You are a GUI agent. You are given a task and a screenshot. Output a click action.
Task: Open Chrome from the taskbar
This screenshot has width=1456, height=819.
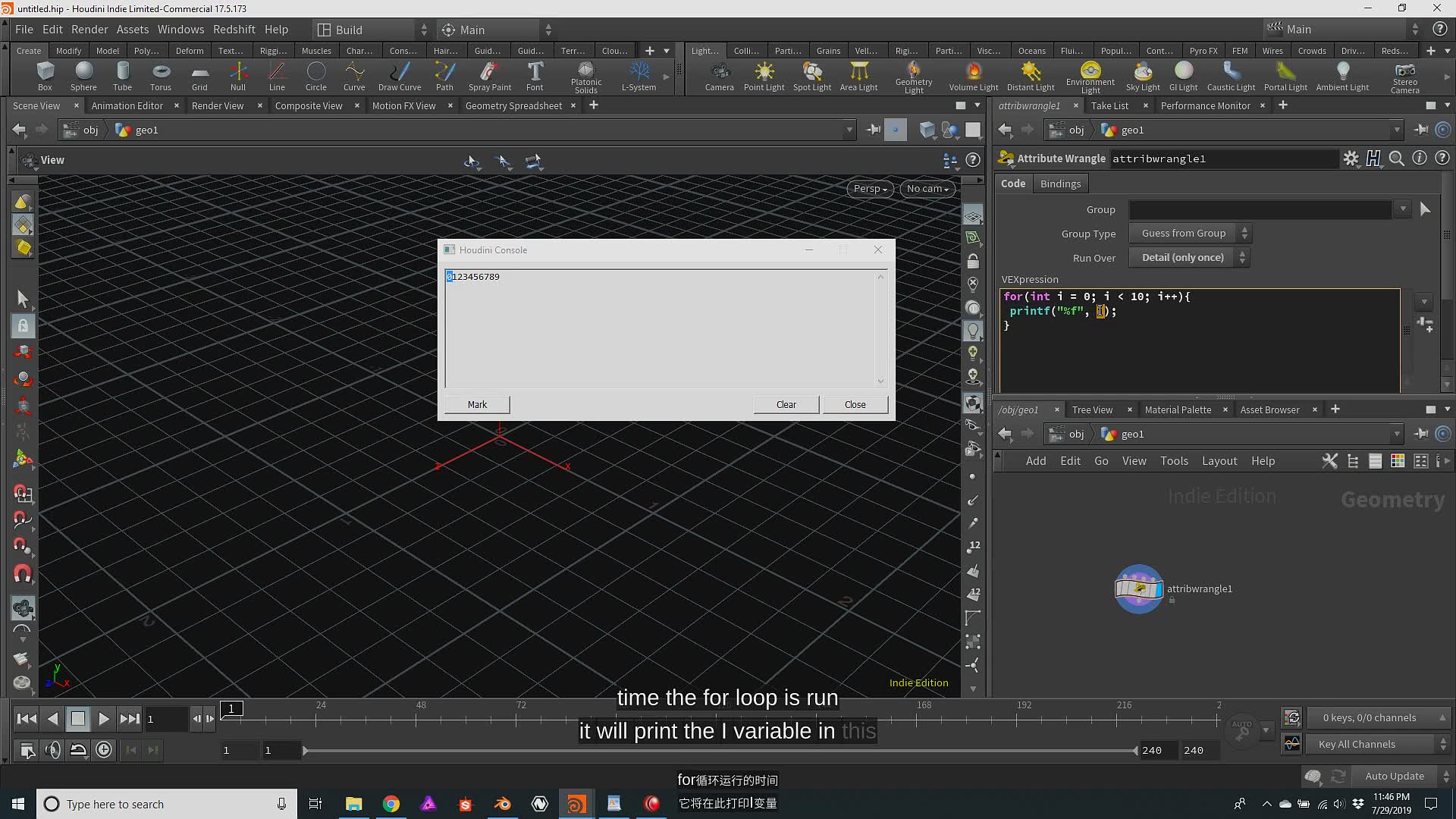pos(391,804)
